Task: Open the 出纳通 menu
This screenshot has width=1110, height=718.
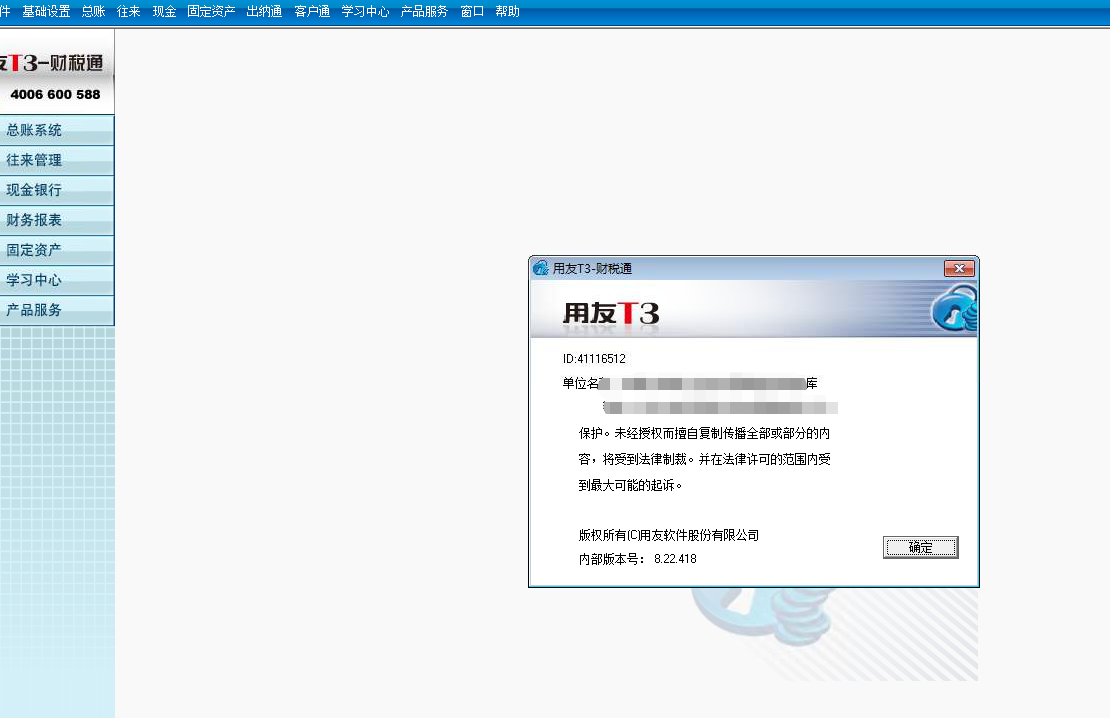Action: (x=264, y=11)
